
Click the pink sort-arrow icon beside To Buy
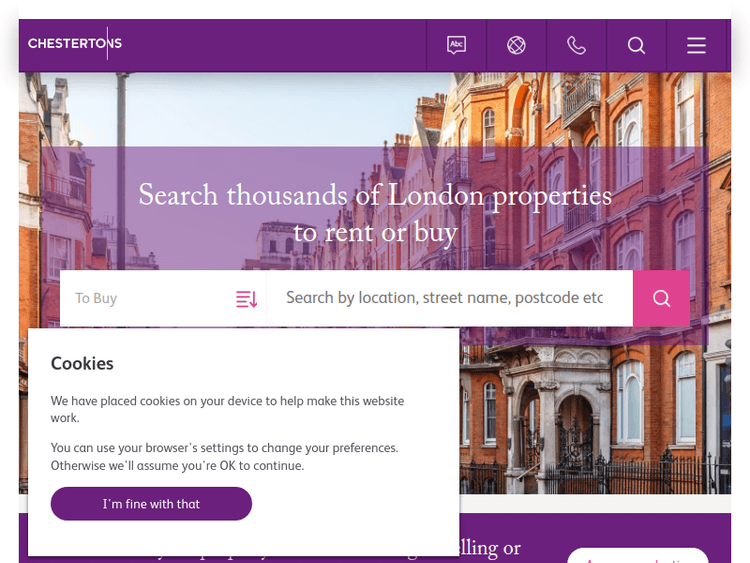pos(246,299)
